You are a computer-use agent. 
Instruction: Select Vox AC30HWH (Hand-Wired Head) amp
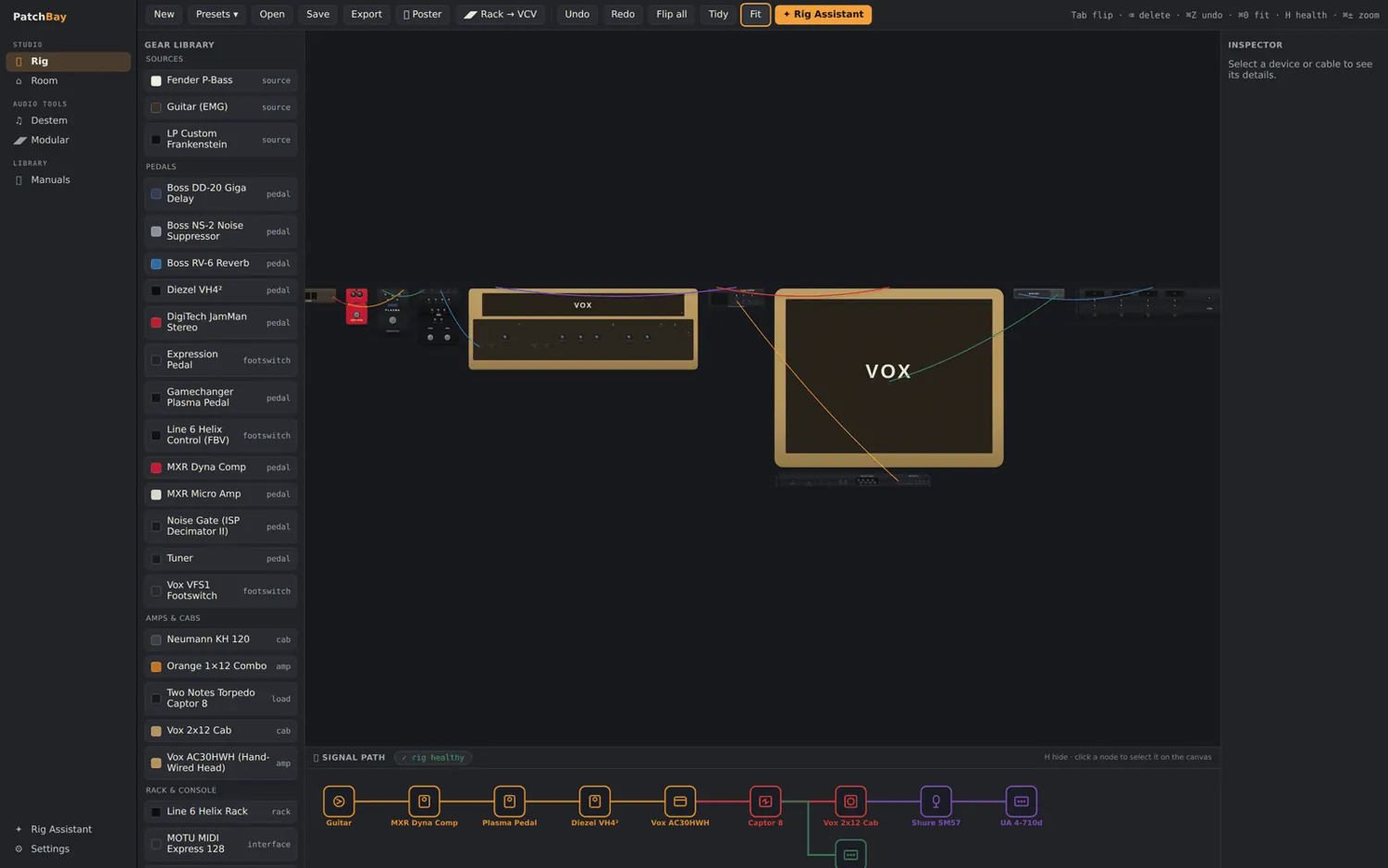pos(221,763)
